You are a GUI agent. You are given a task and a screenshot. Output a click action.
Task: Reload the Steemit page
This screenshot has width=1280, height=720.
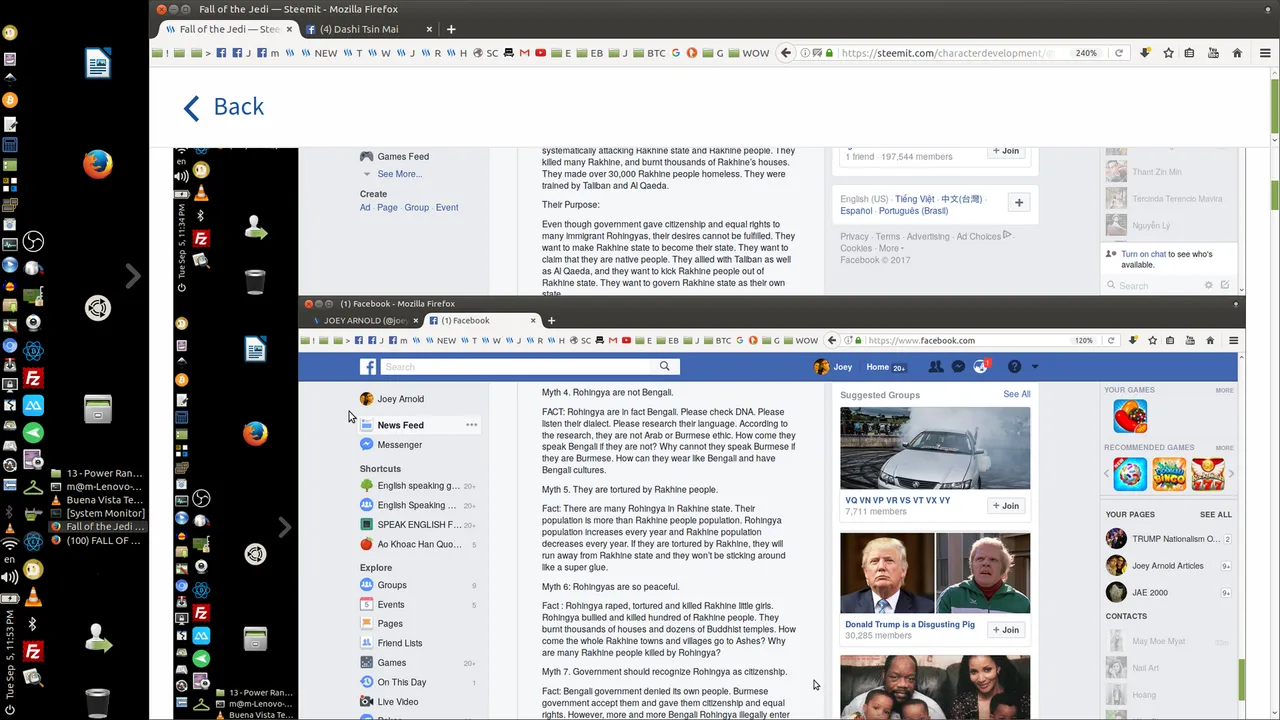point(1119,53)
